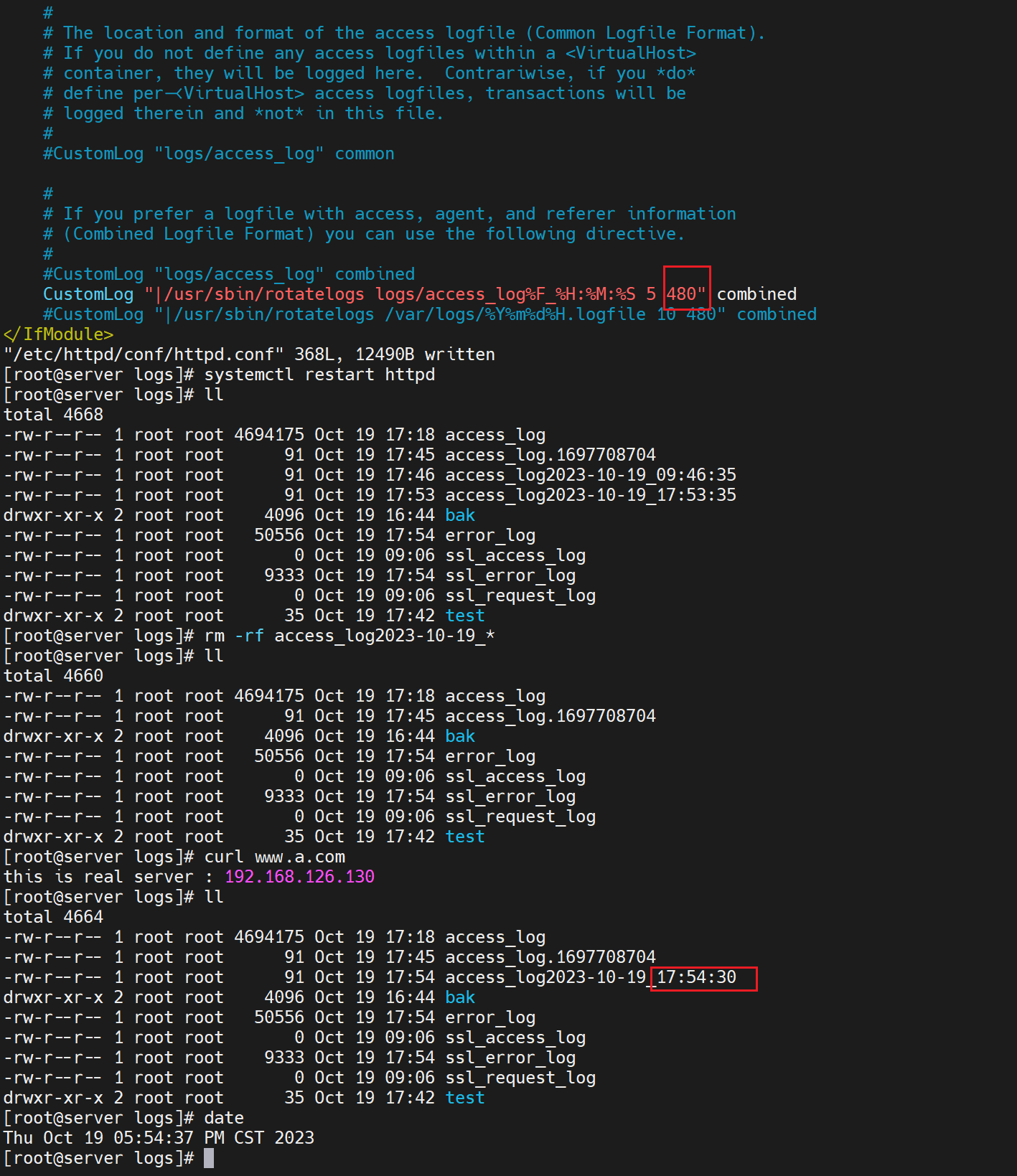Click the commented CustomLog line ending in common
1017x1176 pixels.
(218, 154)
